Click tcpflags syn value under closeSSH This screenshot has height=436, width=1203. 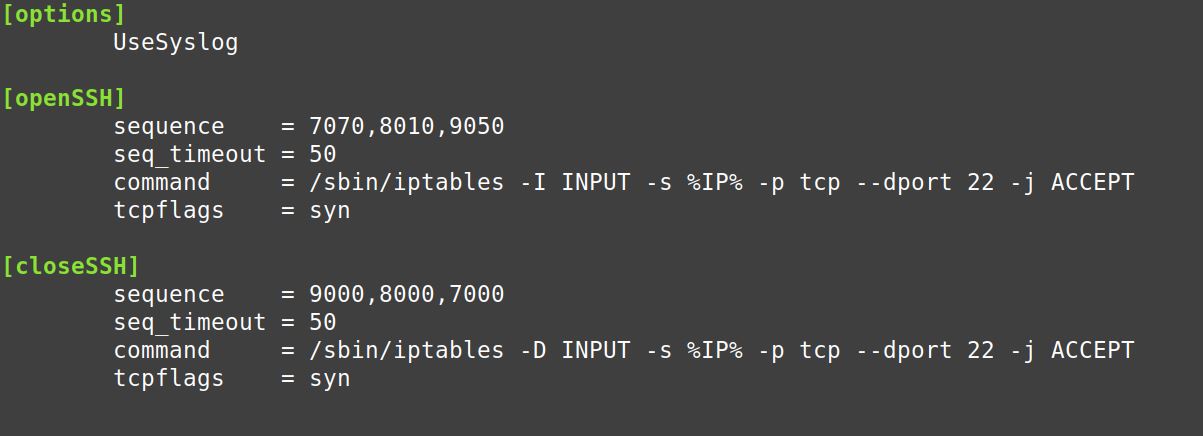pos(329,379)
